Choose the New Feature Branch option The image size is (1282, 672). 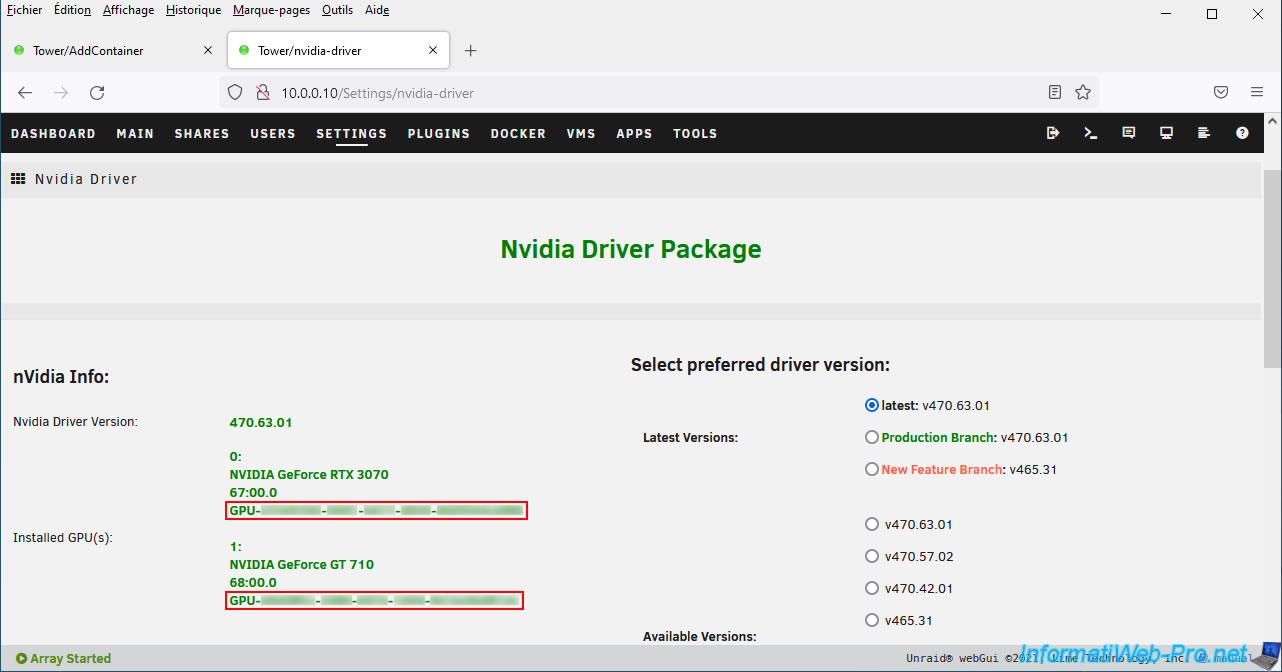pyautogui.click(x=872, y=470)
